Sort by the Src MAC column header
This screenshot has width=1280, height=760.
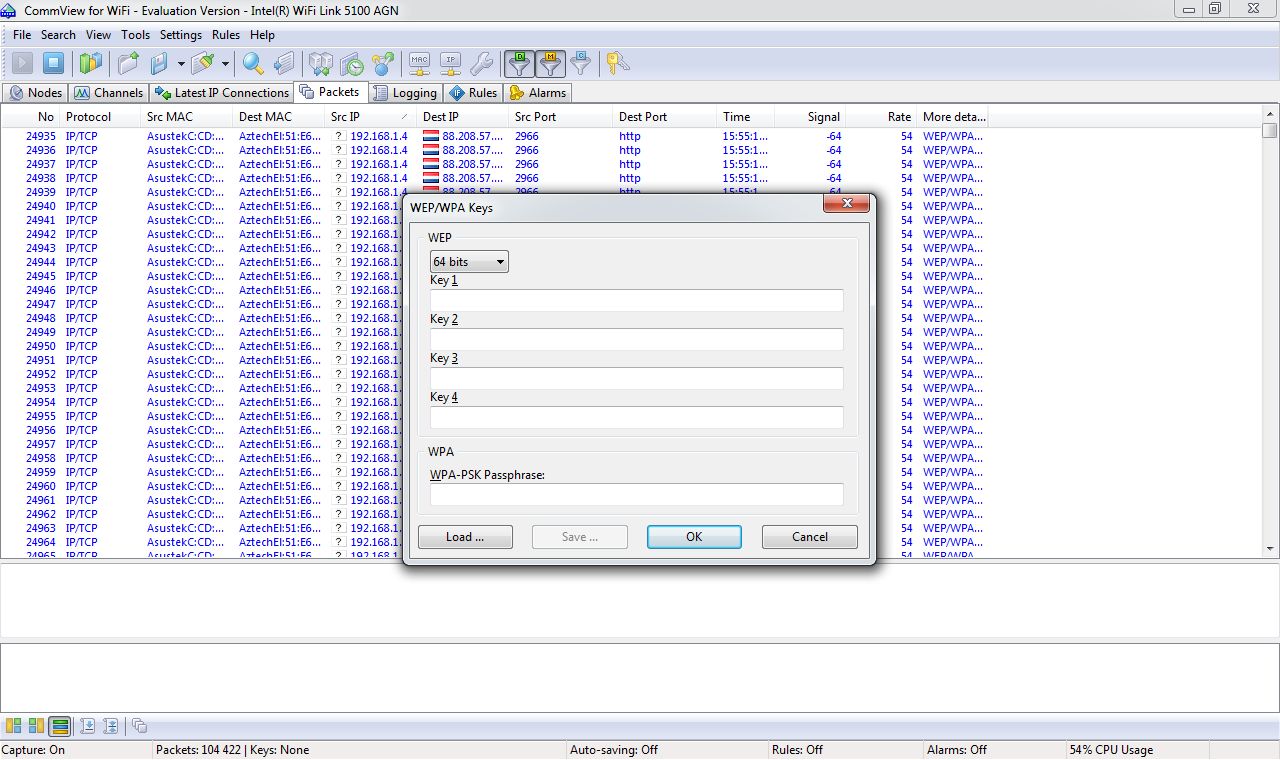click(x=187, y=117)
